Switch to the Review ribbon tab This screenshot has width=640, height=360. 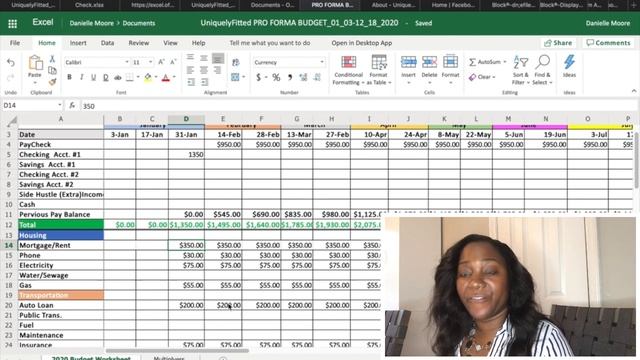139,43
